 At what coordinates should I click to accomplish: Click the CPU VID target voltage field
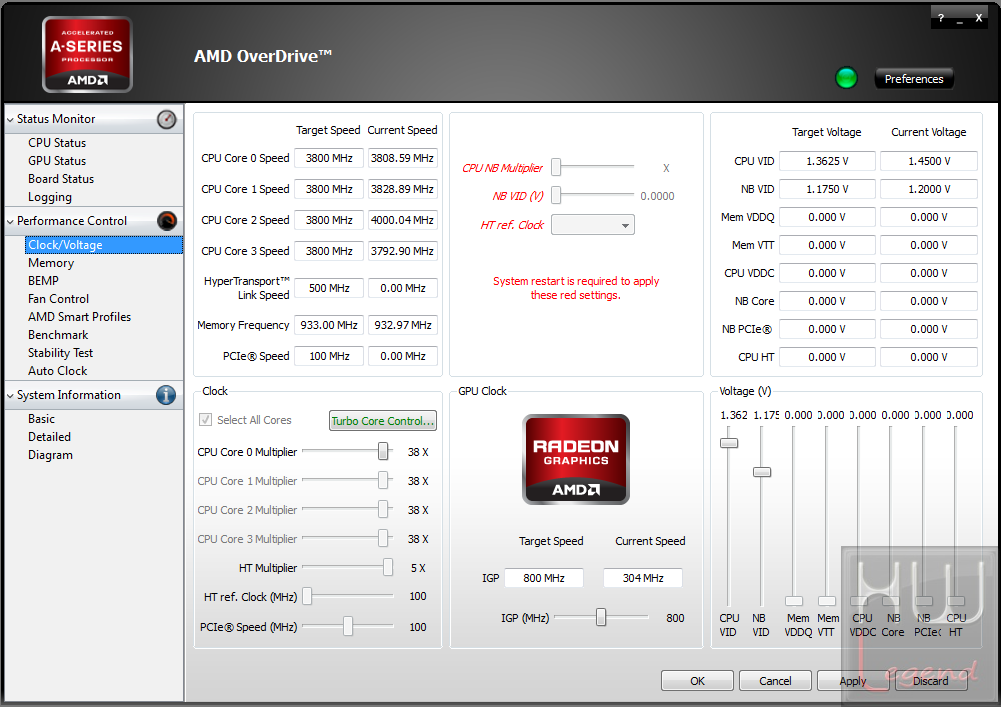coord(827,161)
